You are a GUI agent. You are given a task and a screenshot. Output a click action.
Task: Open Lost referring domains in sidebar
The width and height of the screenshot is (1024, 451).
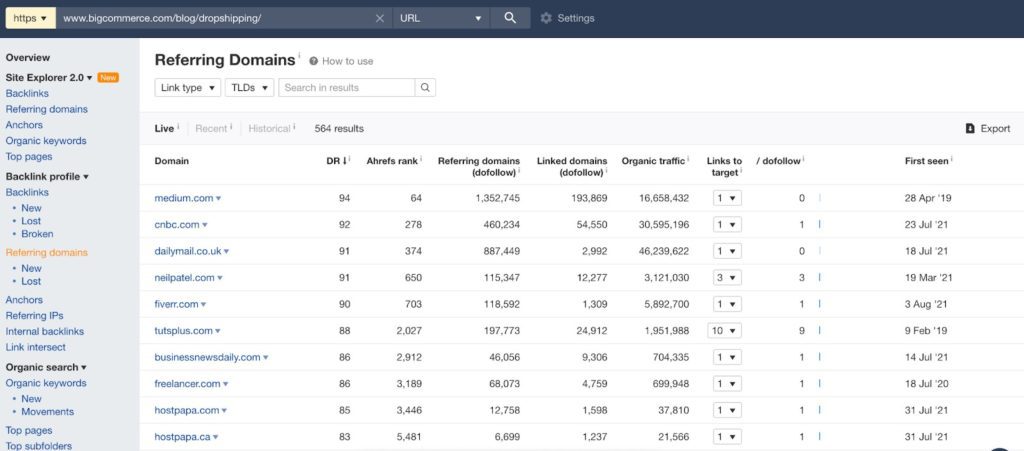click(x=31, y=281)
